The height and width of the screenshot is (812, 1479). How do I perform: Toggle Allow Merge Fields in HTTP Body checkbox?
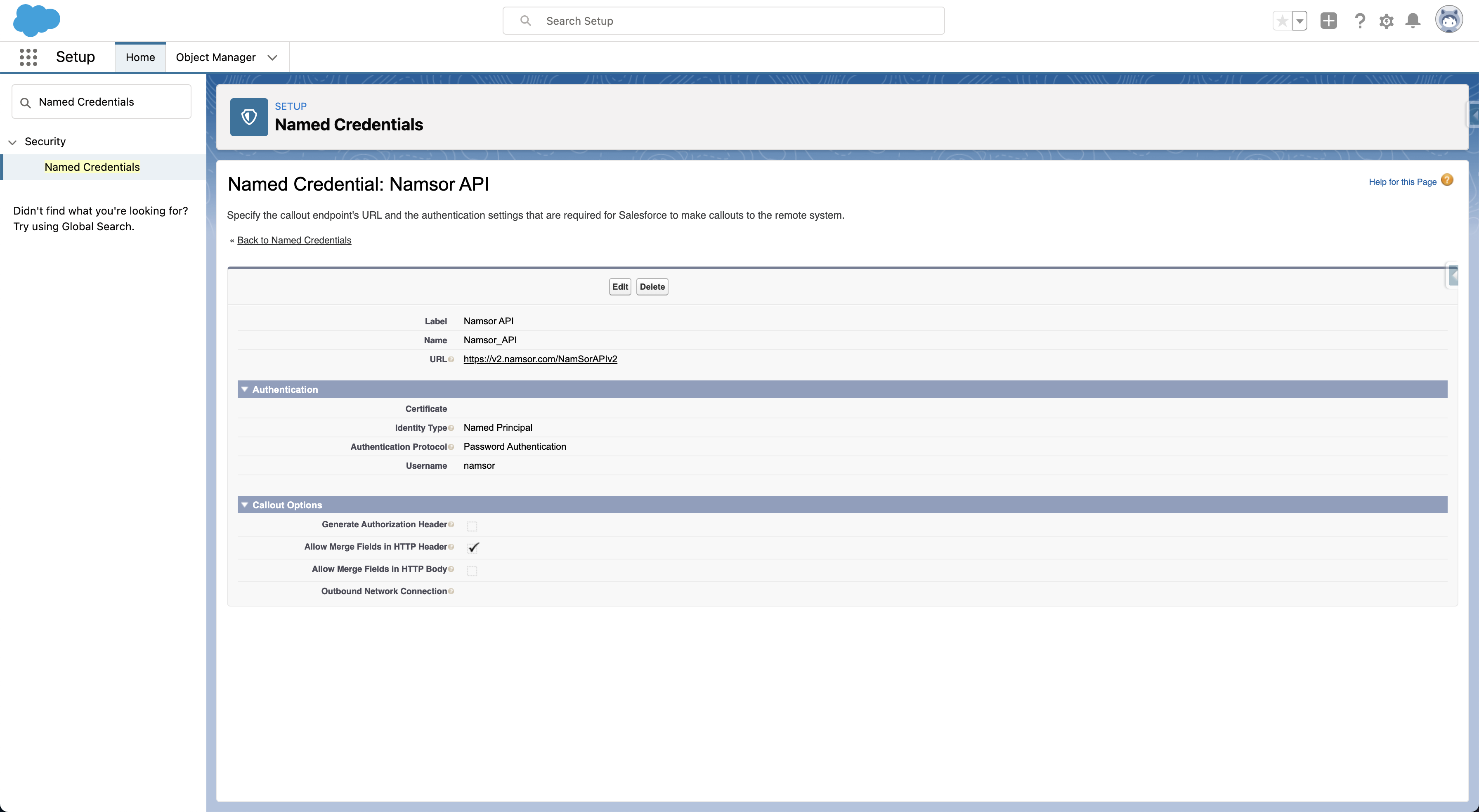click(x=472, y=571)
